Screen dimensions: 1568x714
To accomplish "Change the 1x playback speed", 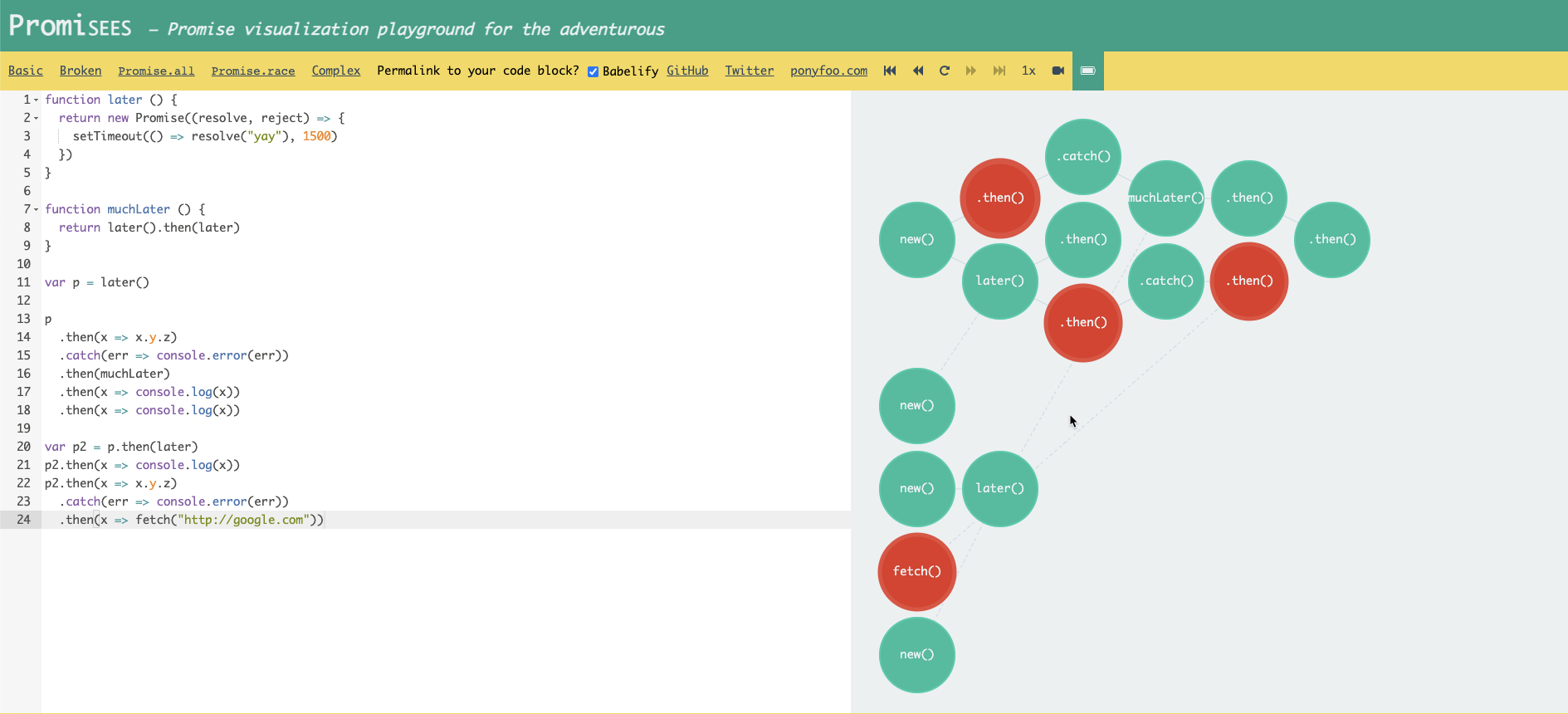I will 1028,71.
